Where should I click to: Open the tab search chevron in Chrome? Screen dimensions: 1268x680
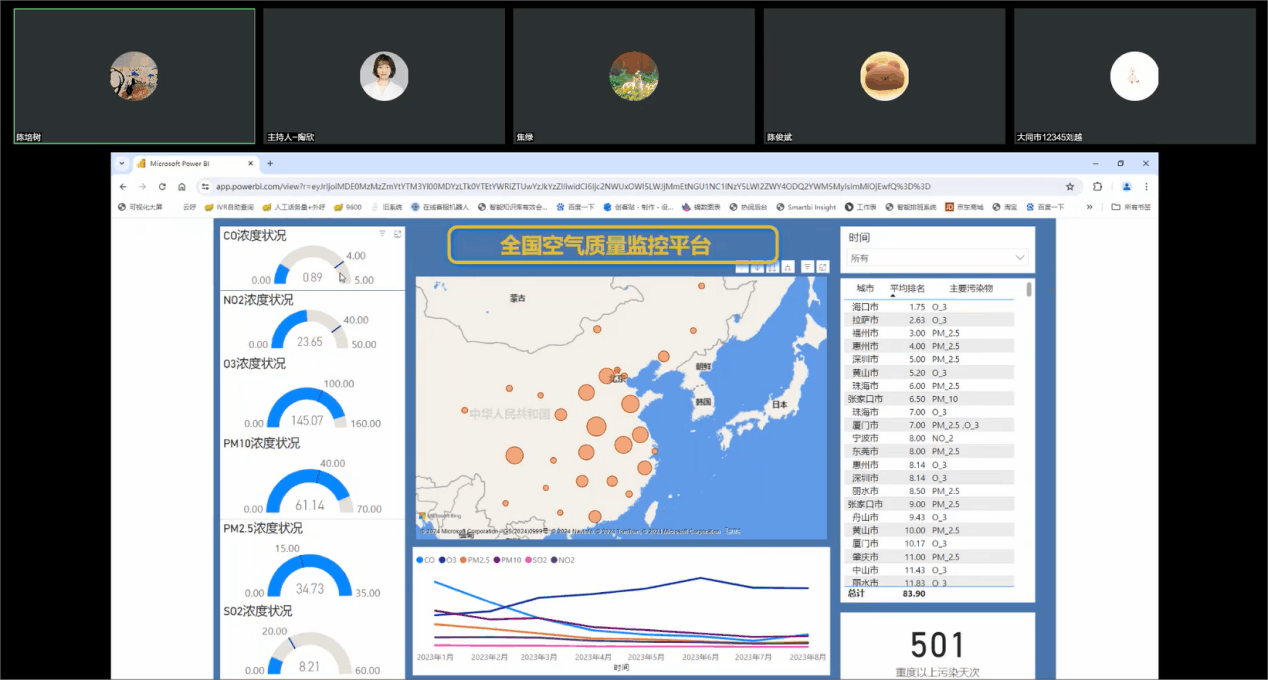click(121, 163)
